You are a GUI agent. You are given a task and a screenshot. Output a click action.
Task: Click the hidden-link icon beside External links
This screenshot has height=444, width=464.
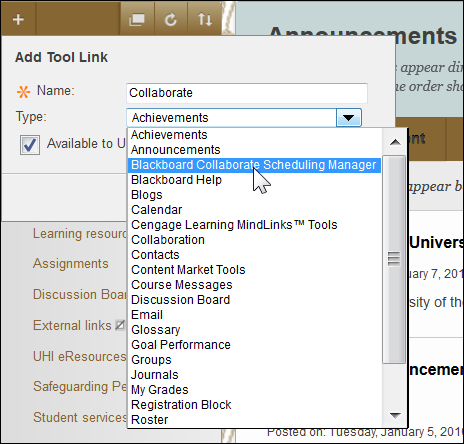click(120, 325)
